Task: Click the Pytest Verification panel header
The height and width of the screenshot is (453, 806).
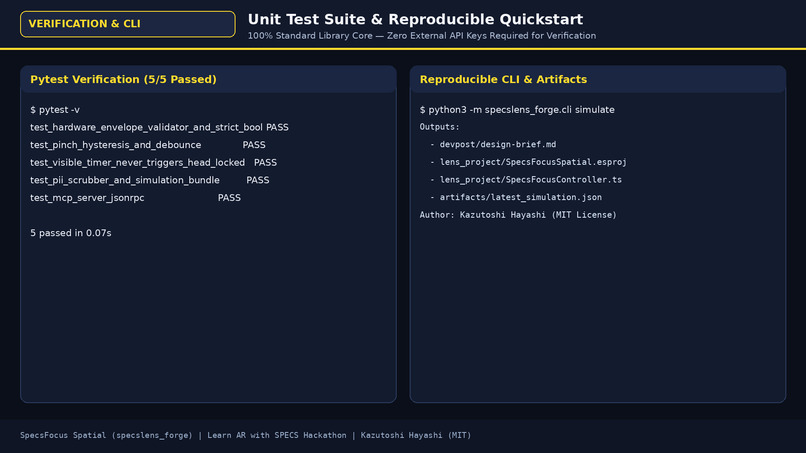Action: pyautogui.click(x=123, y=79)
